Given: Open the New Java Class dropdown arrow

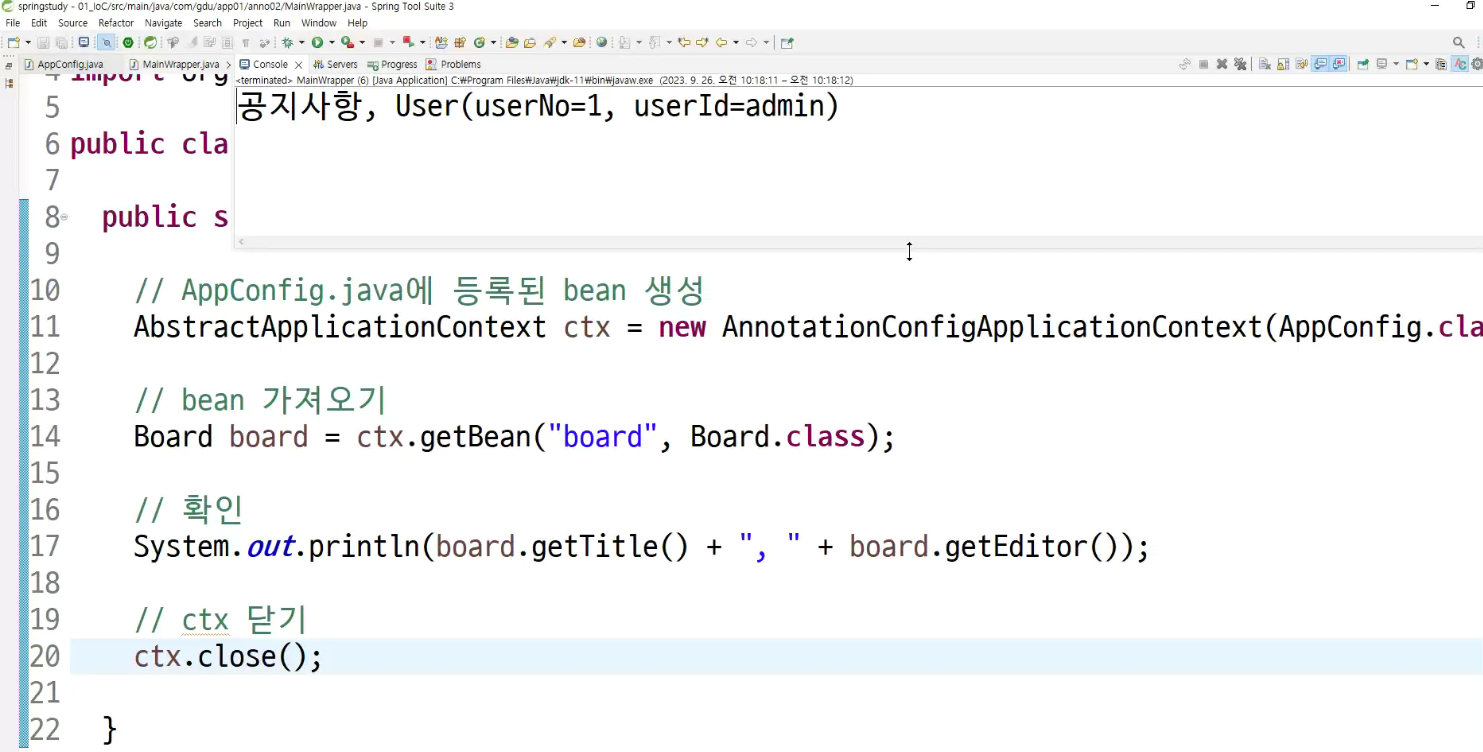Looking at the screenshot, I should tap(493, 43).
